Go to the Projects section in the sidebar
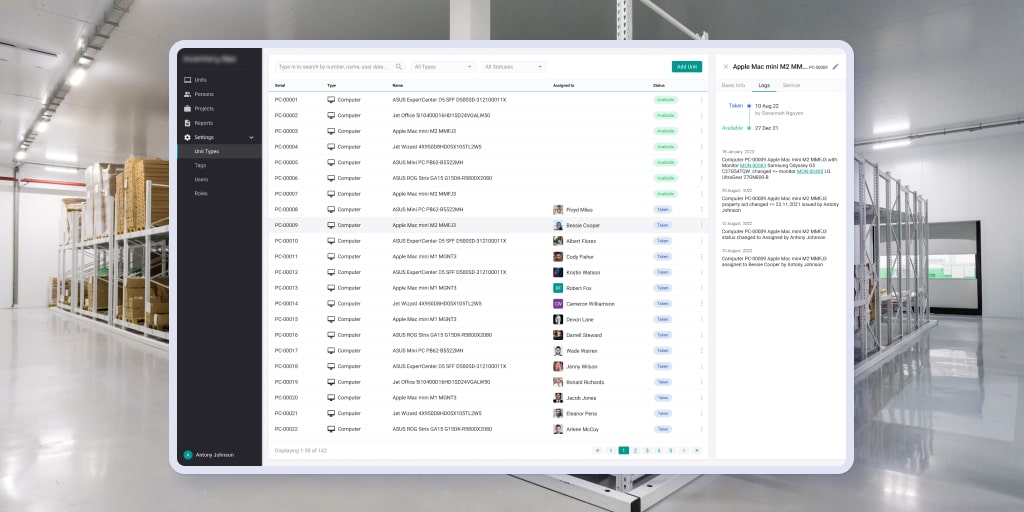 [x=203, y=108]
